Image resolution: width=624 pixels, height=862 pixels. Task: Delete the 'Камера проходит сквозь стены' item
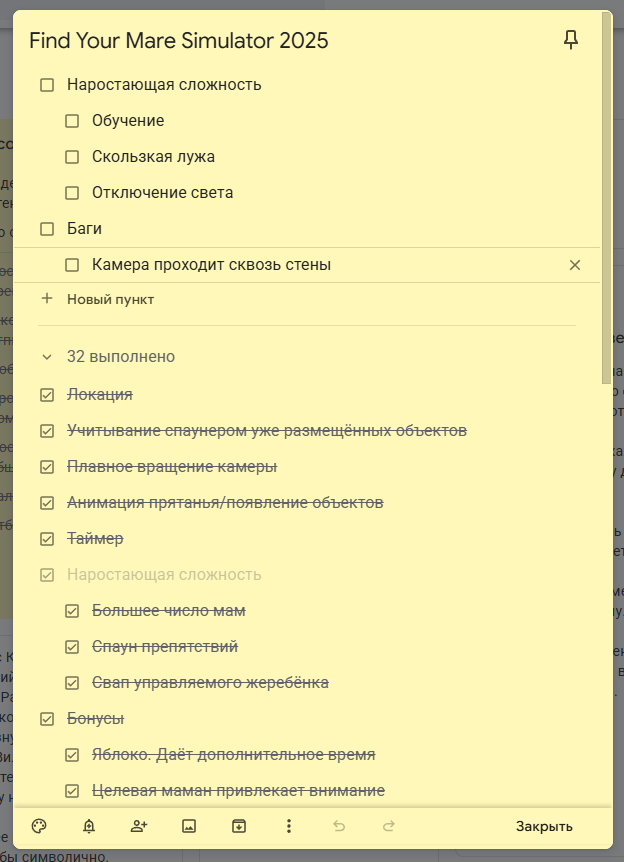tap(575, 265)
